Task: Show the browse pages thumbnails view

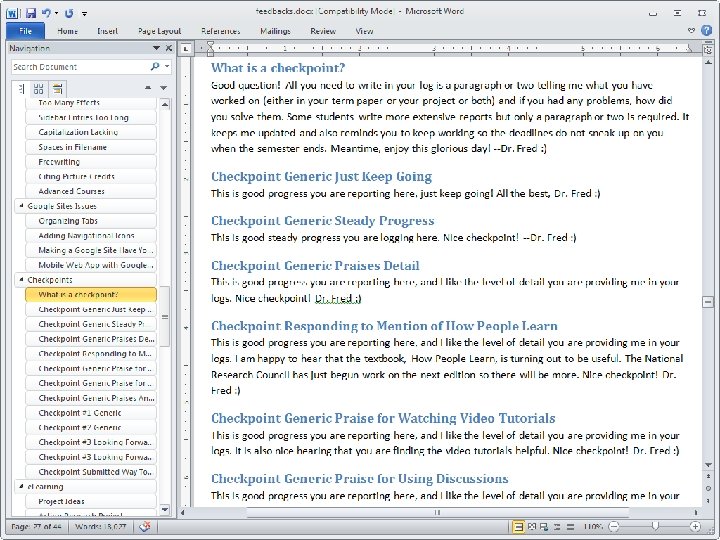Action: tap(39, 88)
